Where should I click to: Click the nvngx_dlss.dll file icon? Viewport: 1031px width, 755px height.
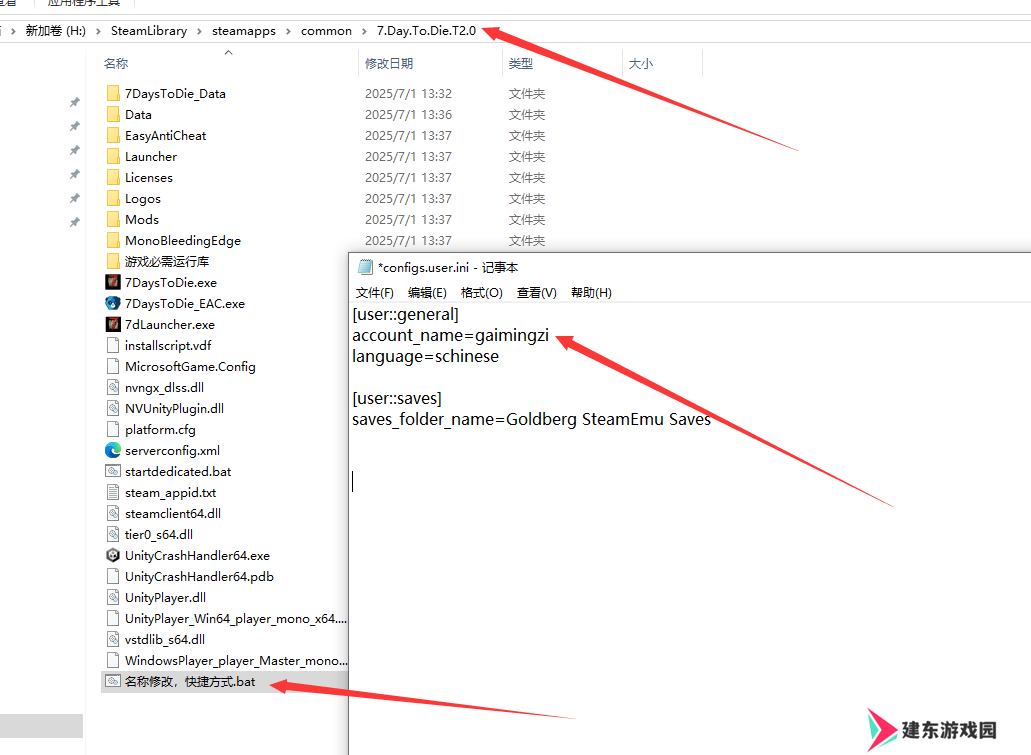(113, 387)
